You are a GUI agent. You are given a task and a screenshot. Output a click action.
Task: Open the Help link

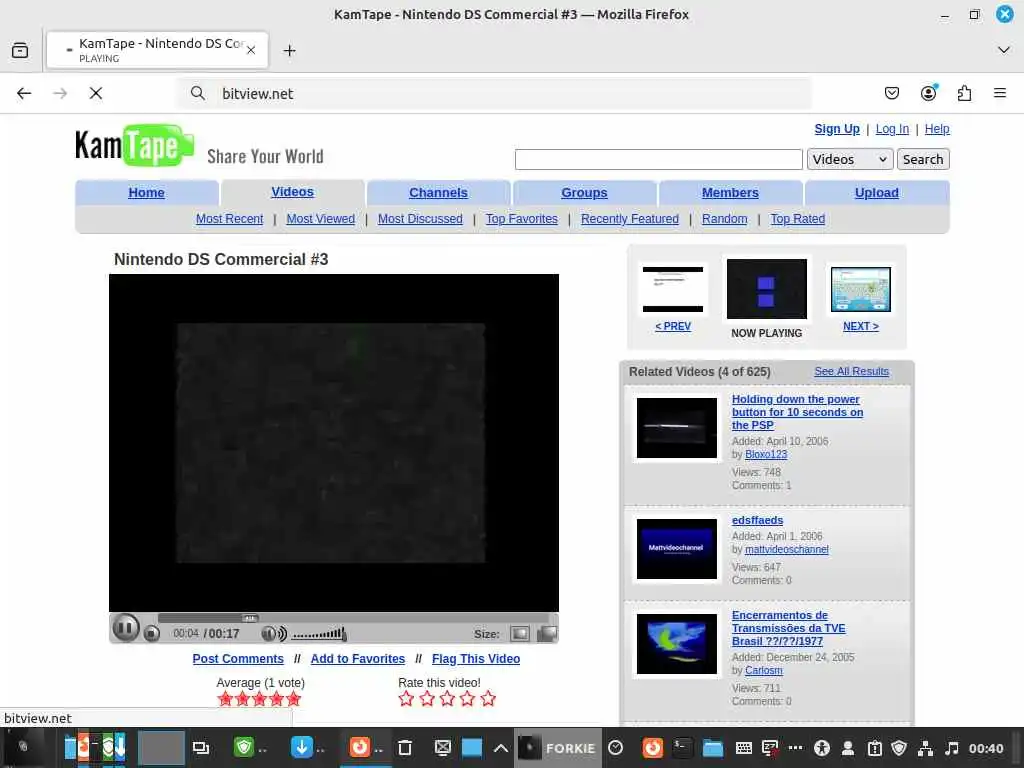936,129
